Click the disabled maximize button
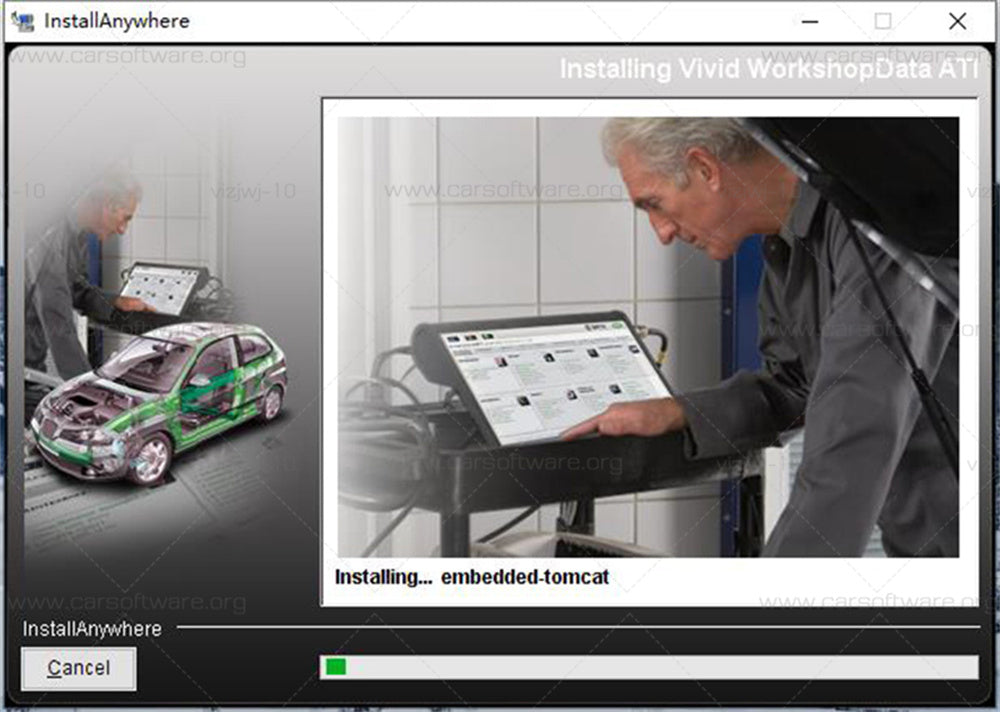The image size is (1000, 712). click(883, 21)
